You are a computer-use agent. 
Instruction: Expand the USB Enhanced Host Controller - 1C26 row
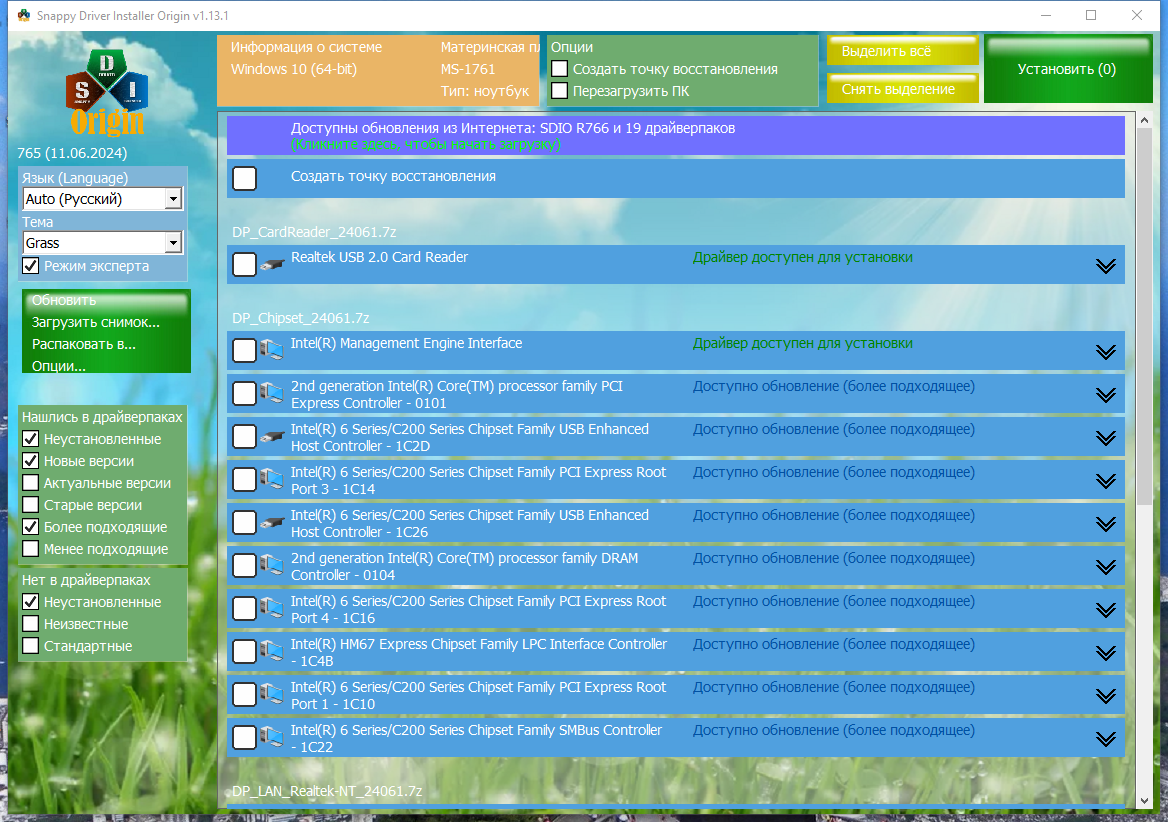1105,524
